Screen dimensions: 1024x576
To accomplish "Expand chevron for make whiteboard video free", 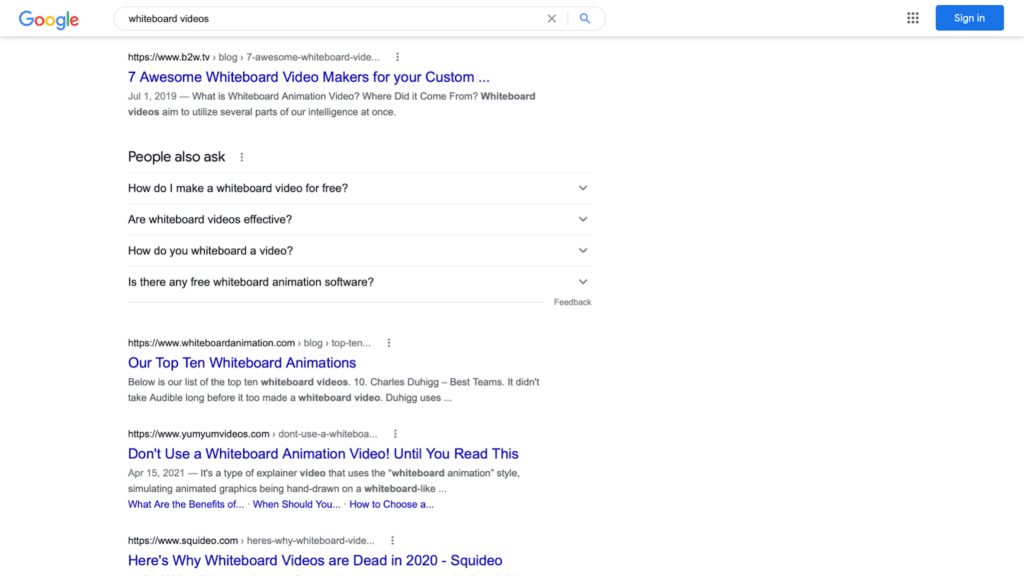I will pyautogui.click(x=583, y=188).
